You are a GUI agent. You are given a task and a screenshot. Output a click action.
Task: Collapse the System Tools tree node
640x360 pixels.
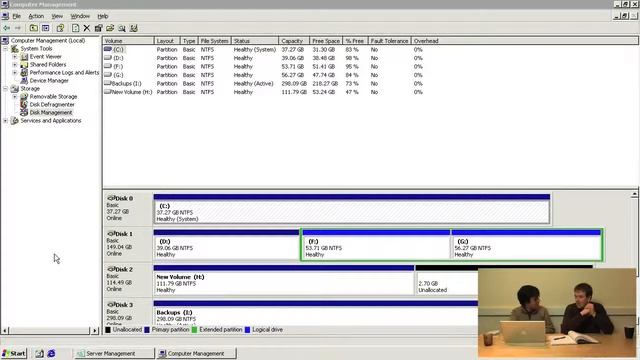6,49
